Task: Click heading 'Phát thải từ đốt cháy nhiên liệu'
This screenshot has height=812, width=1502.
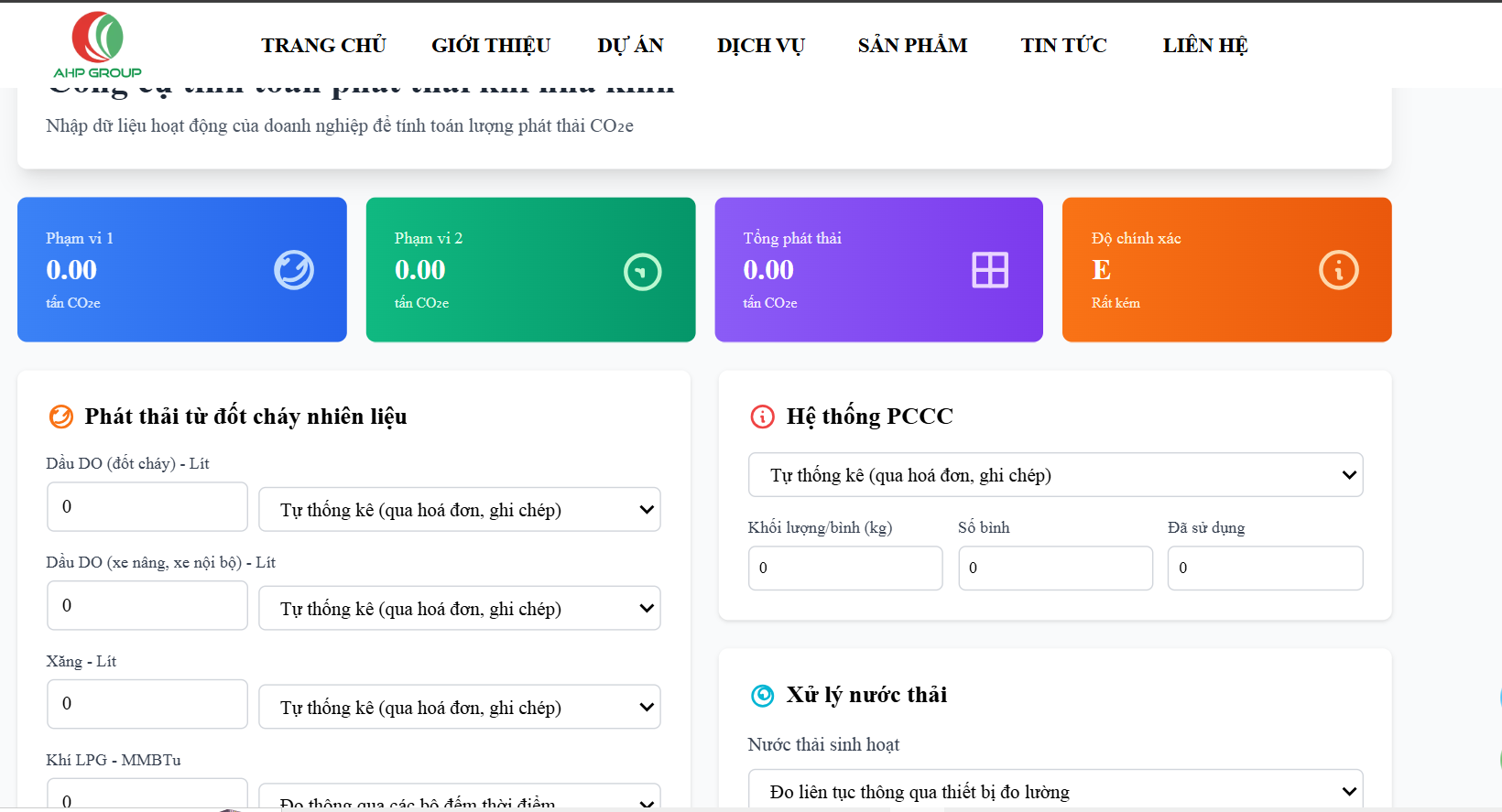Action: pyautogui.click(x=245, y=417)
